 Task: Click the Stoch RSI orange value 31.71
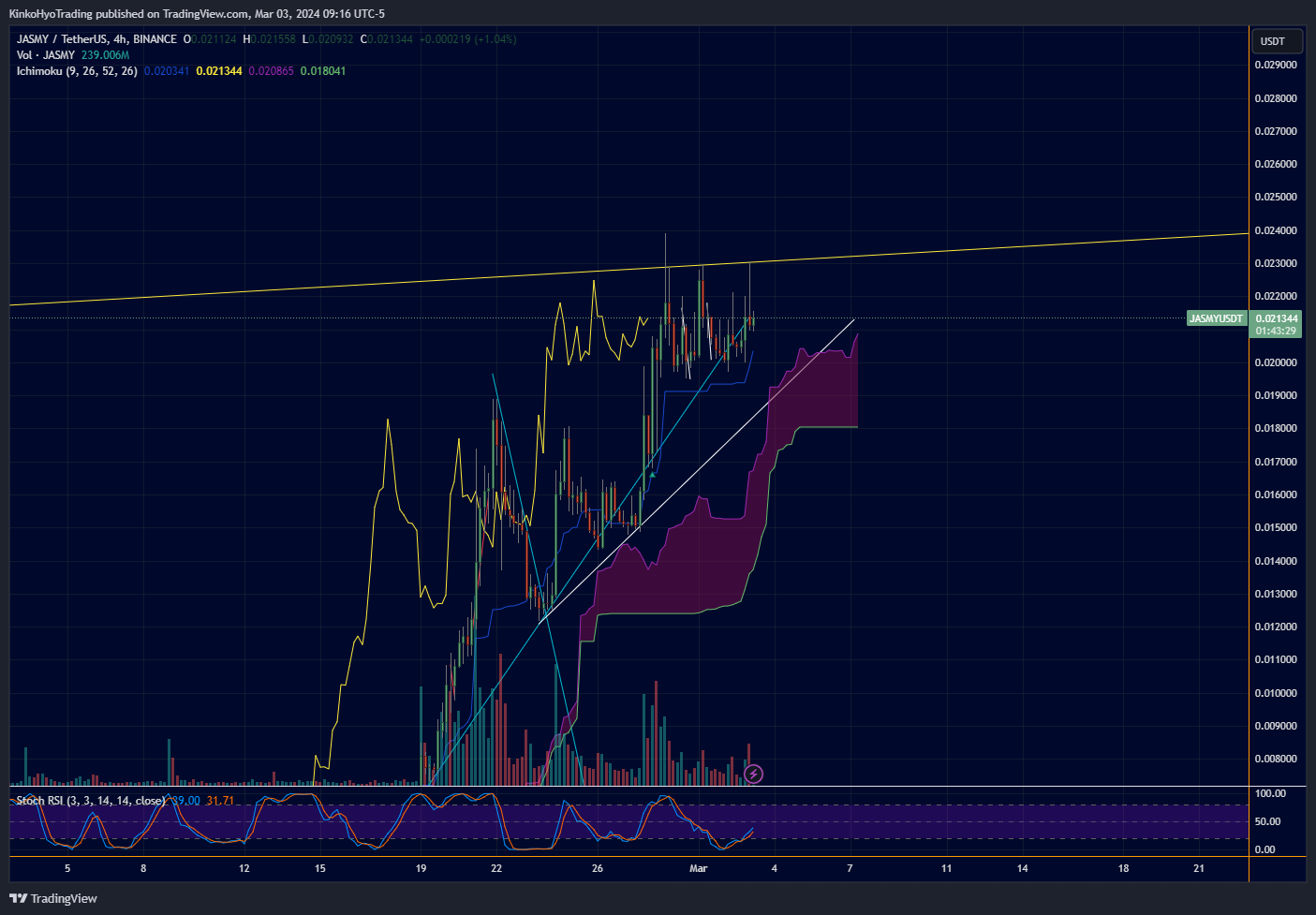coord(220,801)
